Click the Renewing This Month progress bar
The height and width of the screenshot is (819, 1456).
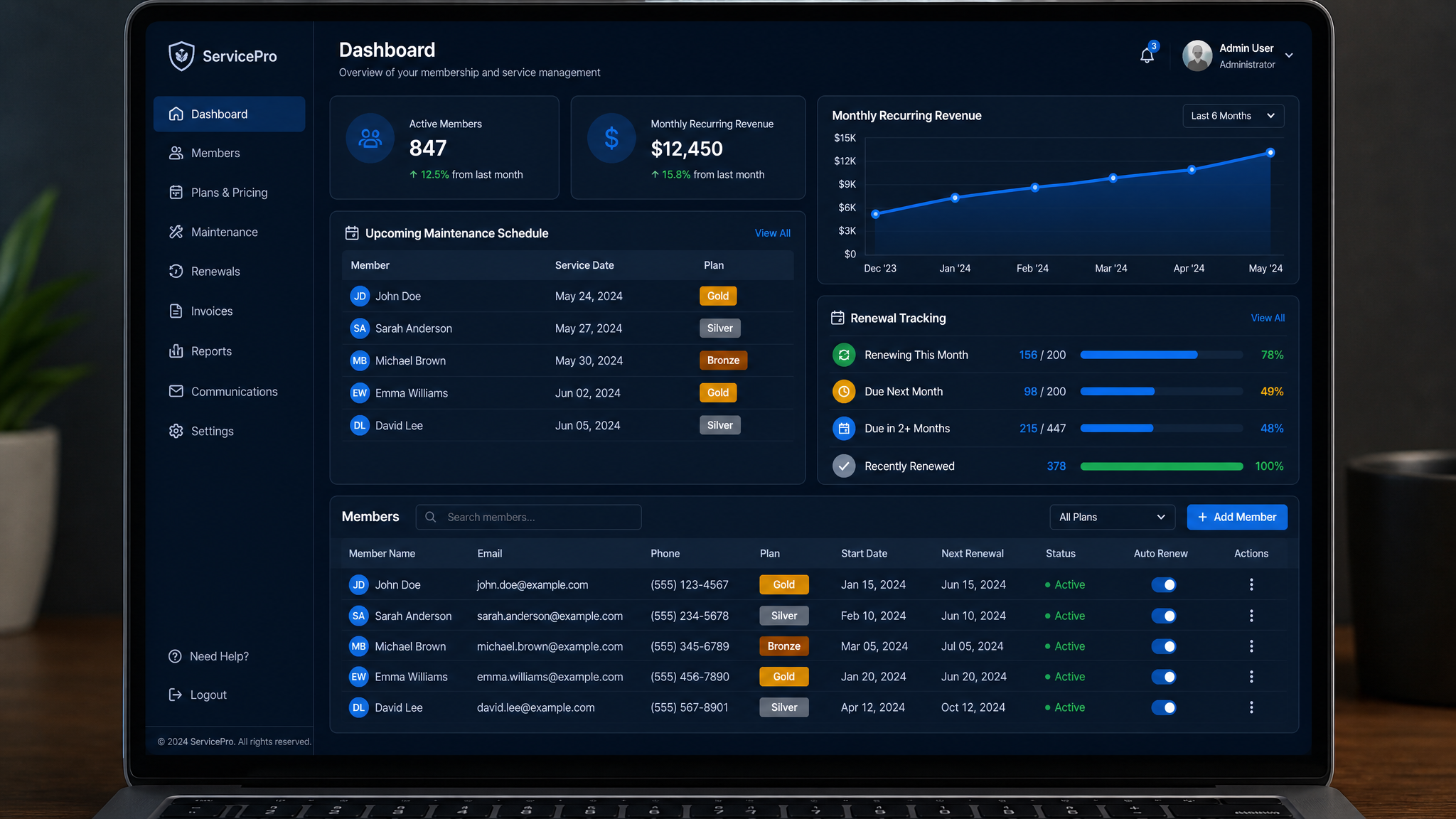1162,355
